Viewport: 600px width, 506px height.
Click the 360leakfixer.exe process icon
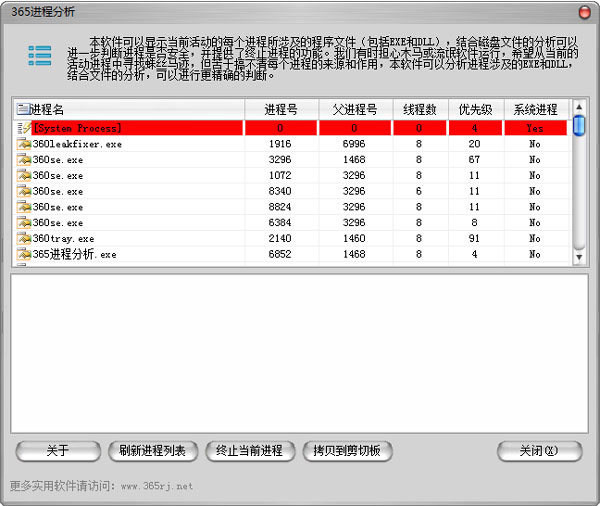coord(24,144)
